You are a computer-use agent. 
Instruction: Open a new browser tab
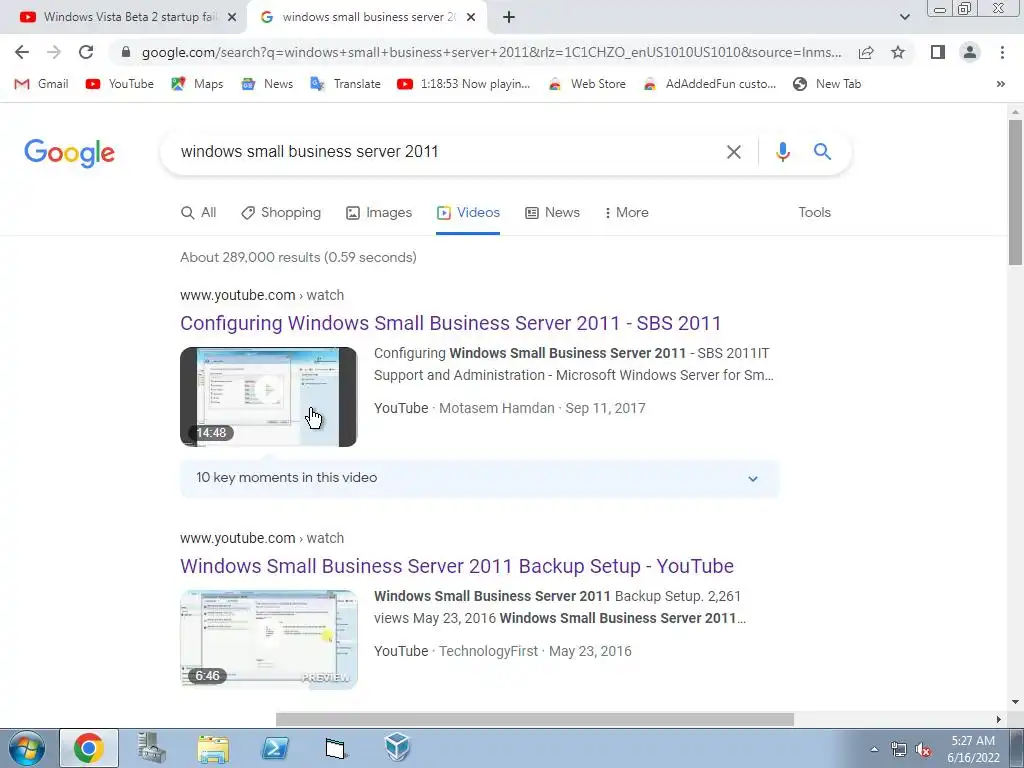pos(509,17)
